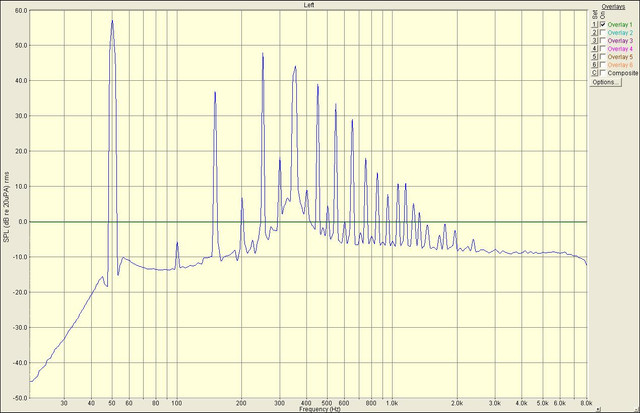640x413 pixels.
Task: Uncheck the Overlay 1 checkbox
Action: (603, 24)
